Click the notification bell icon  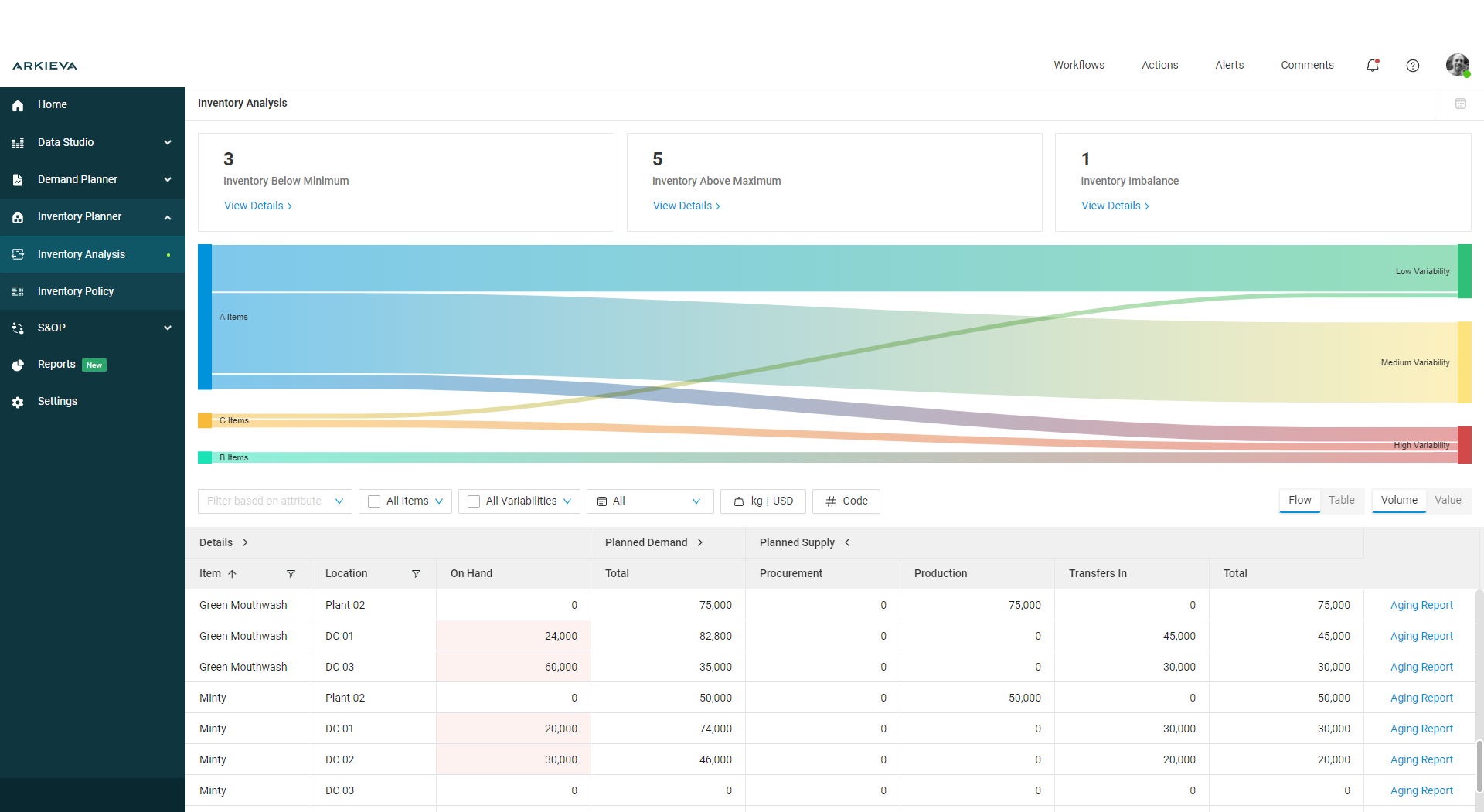1373,66
